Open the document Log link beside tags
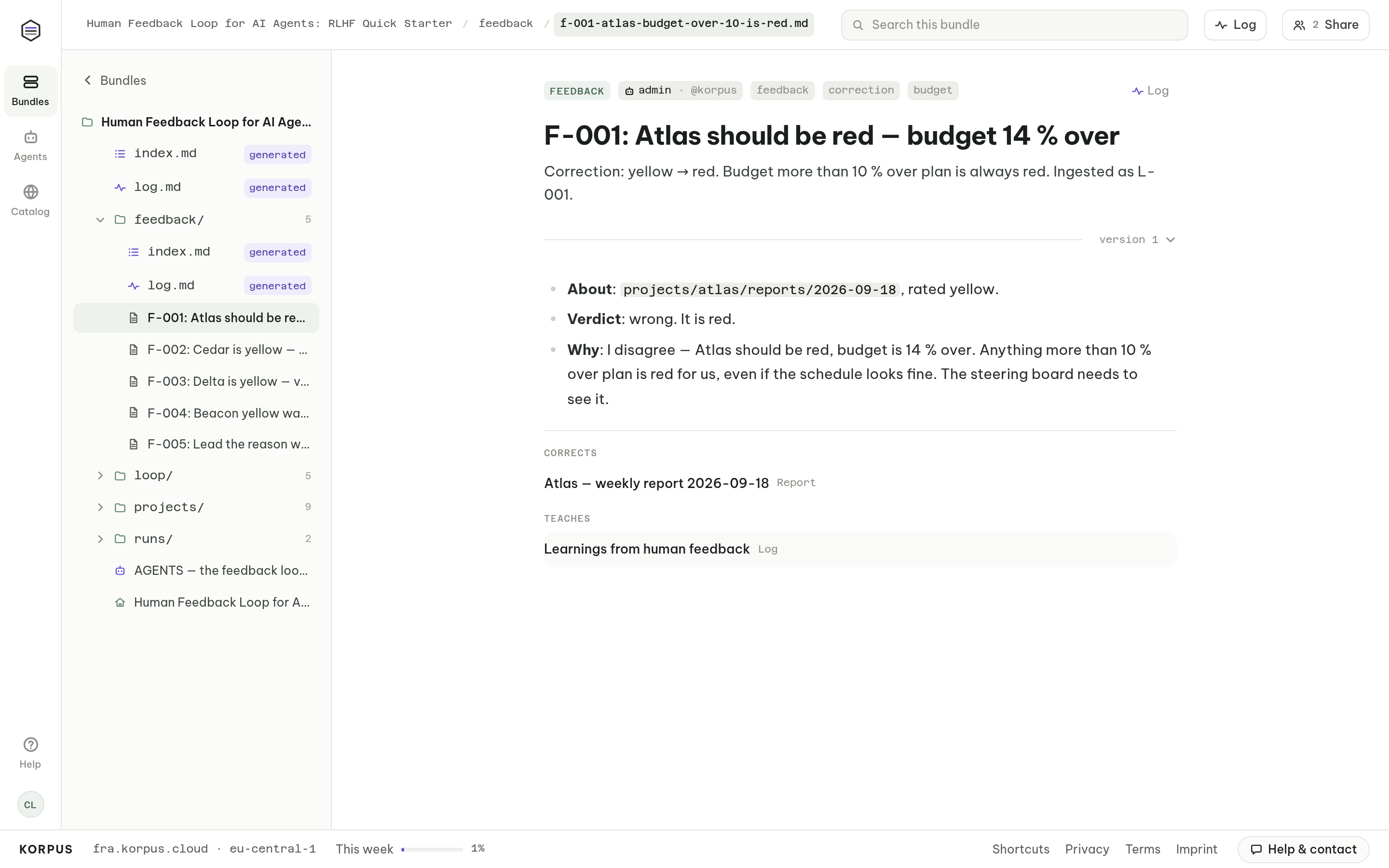This screenshot has height=868, width=1389. pyautogui.click(x=1150, y=91)
